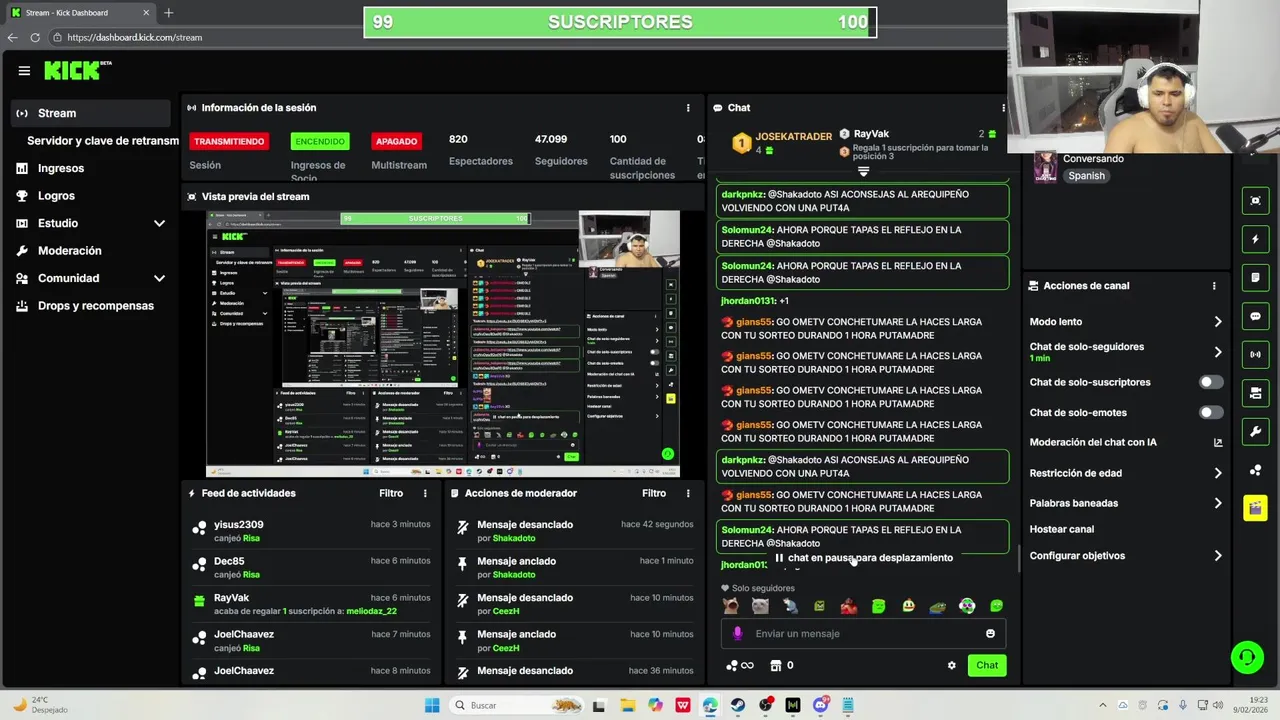Open Modo lento options chevron

pos(1218,322)
